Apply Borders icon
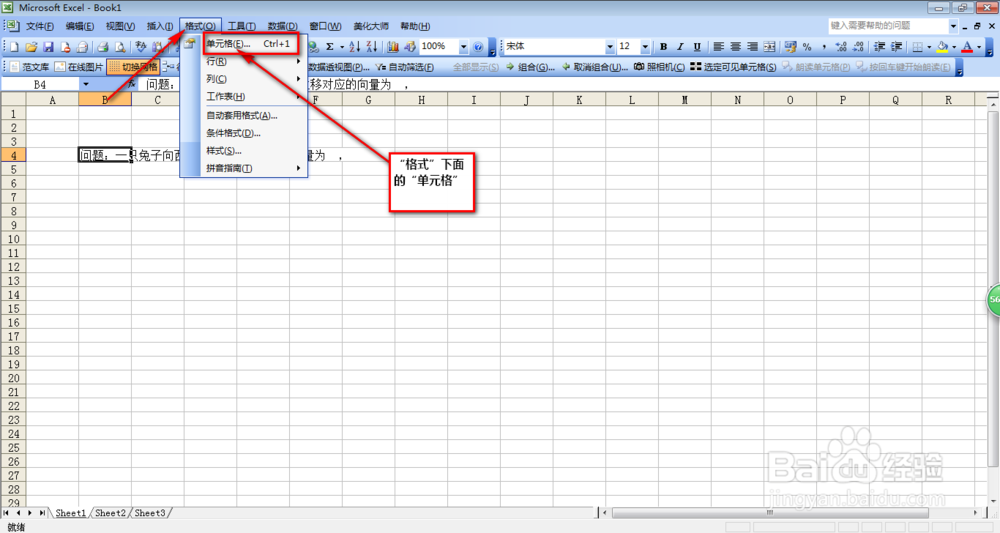Viewport: 1000px width, 533px height. tap(918, 47)
